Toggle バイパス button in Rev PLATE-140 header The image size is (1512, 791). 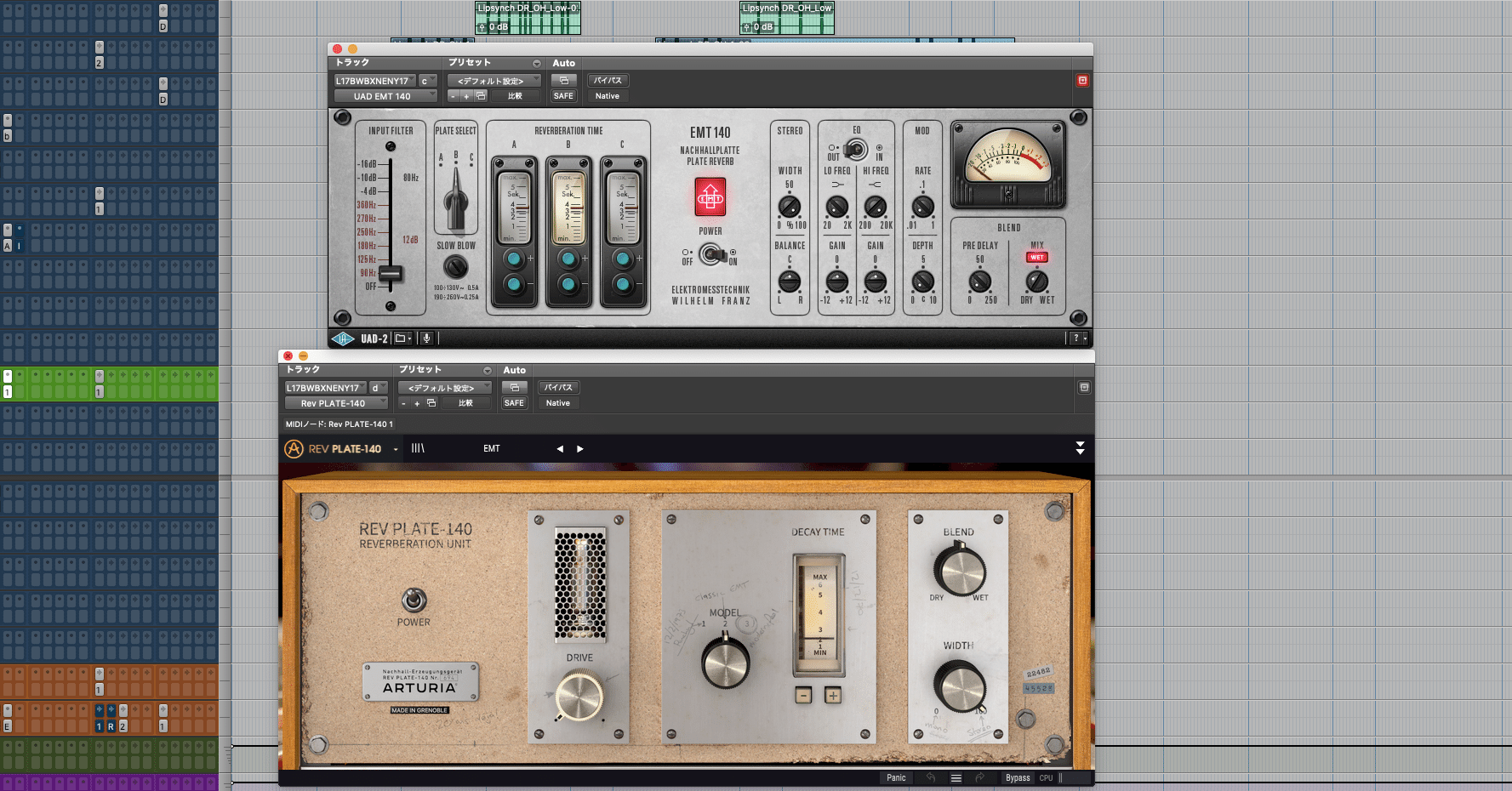[x=558, y=388]
